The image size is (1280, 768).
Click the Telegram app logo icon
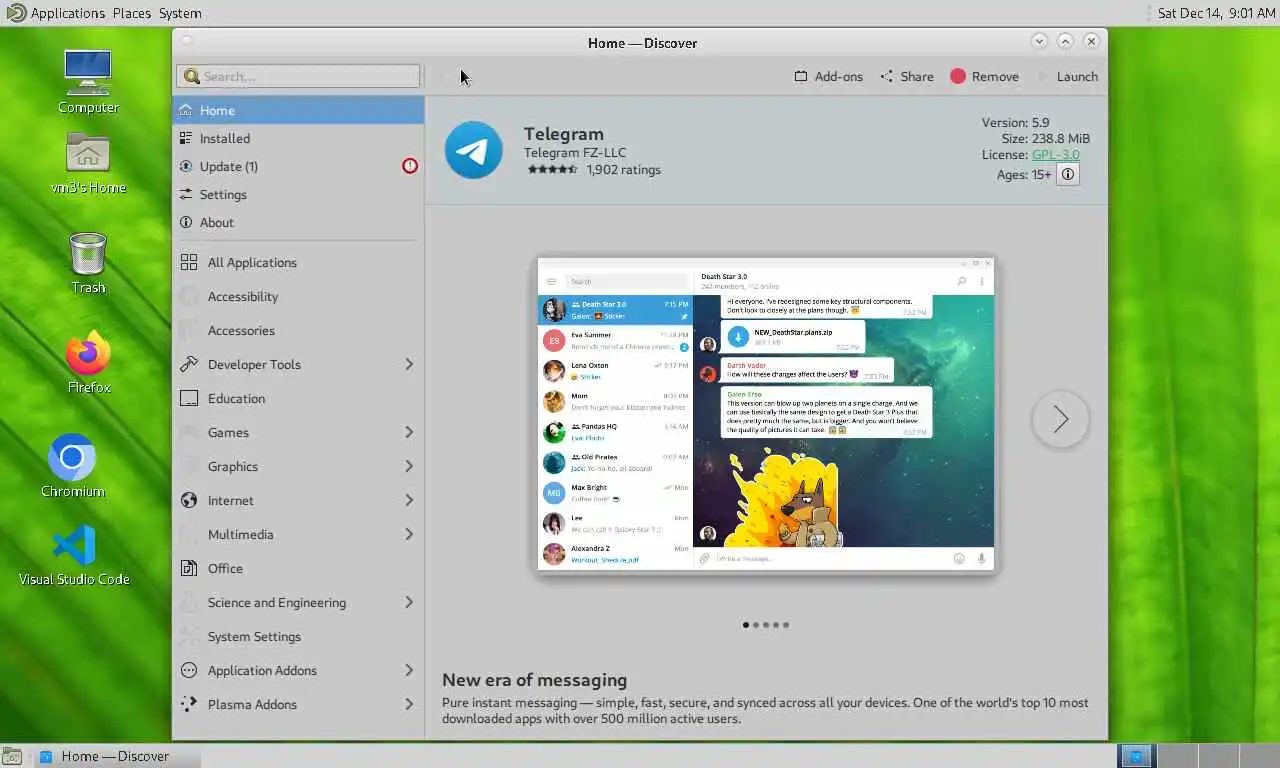coord(473,150)
